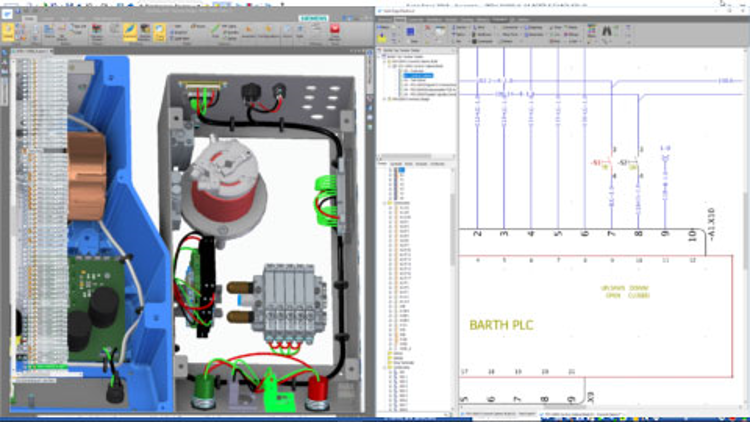Toggle the checkbox of the first lower-list item
The width and height of the screenshot is (750, 422).
390,170
